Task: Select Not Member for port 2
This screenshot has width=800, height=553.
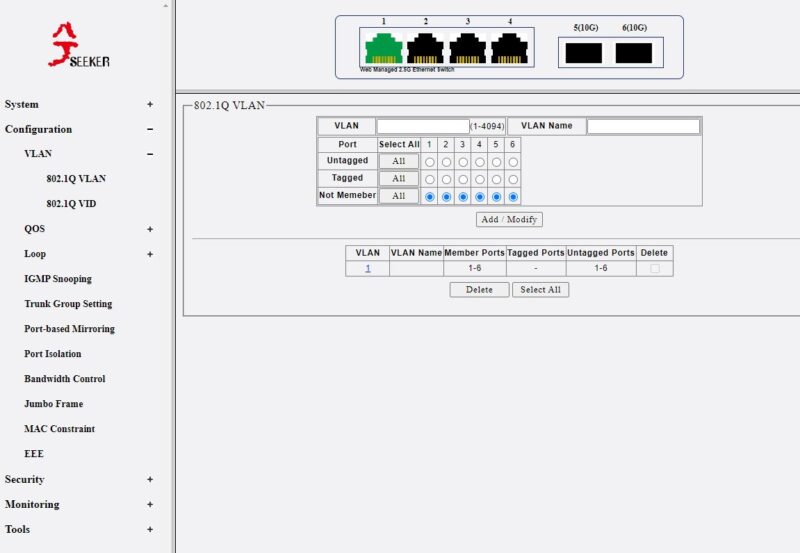Action: coord(446,197)
